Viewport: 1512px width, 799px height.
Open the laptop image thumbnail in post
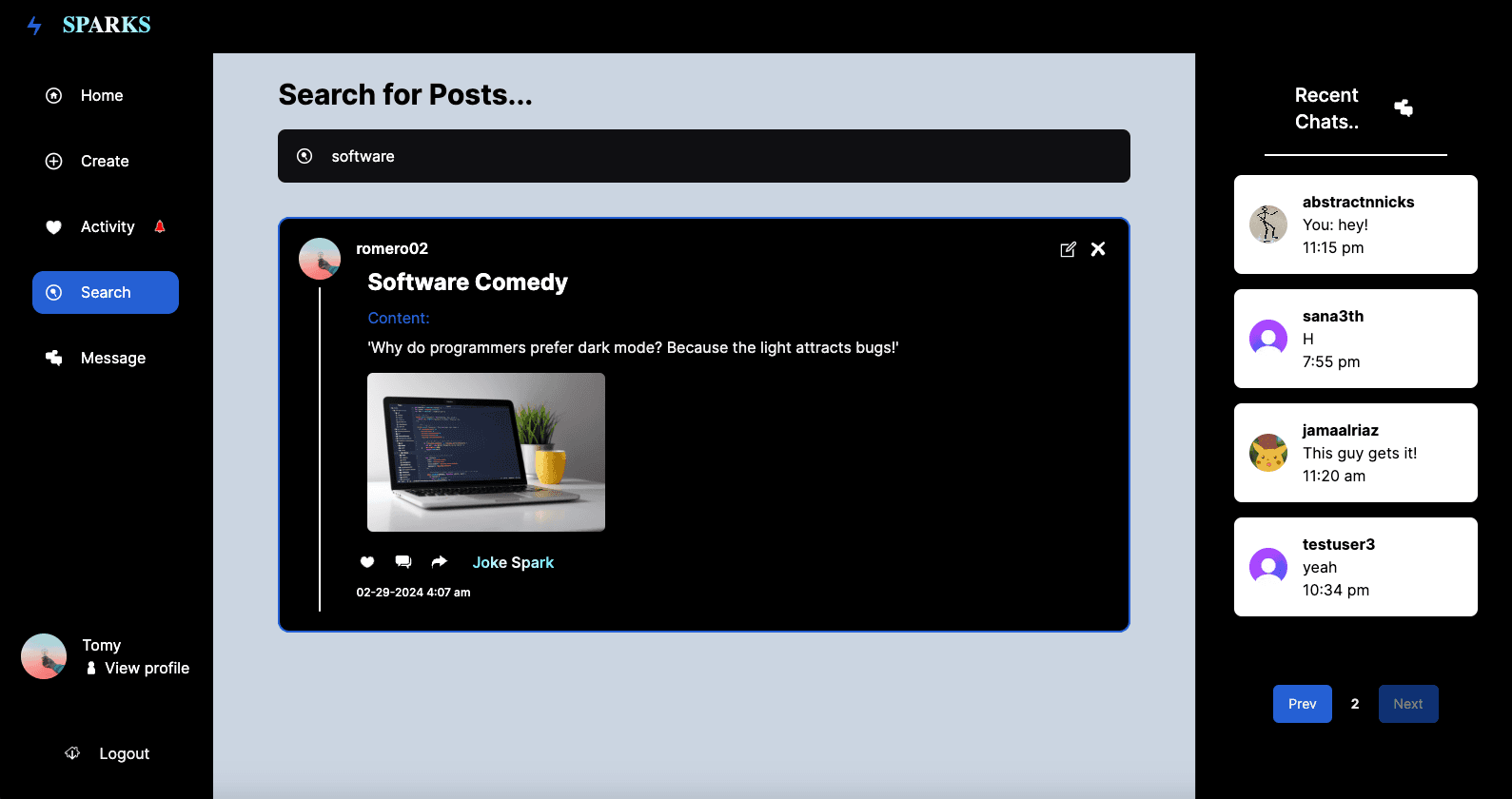[486, 452]
